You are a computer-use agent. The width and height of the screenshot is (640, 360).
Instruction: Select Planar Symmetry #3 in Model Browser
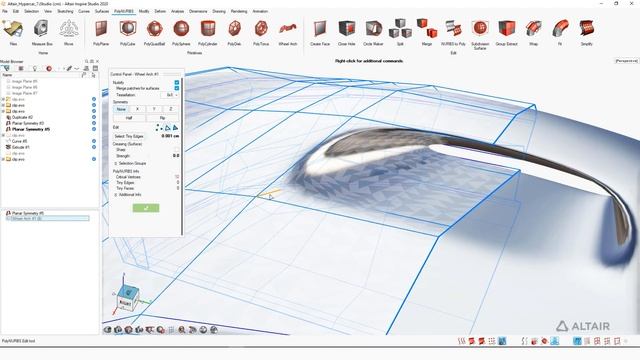(28, 123)
